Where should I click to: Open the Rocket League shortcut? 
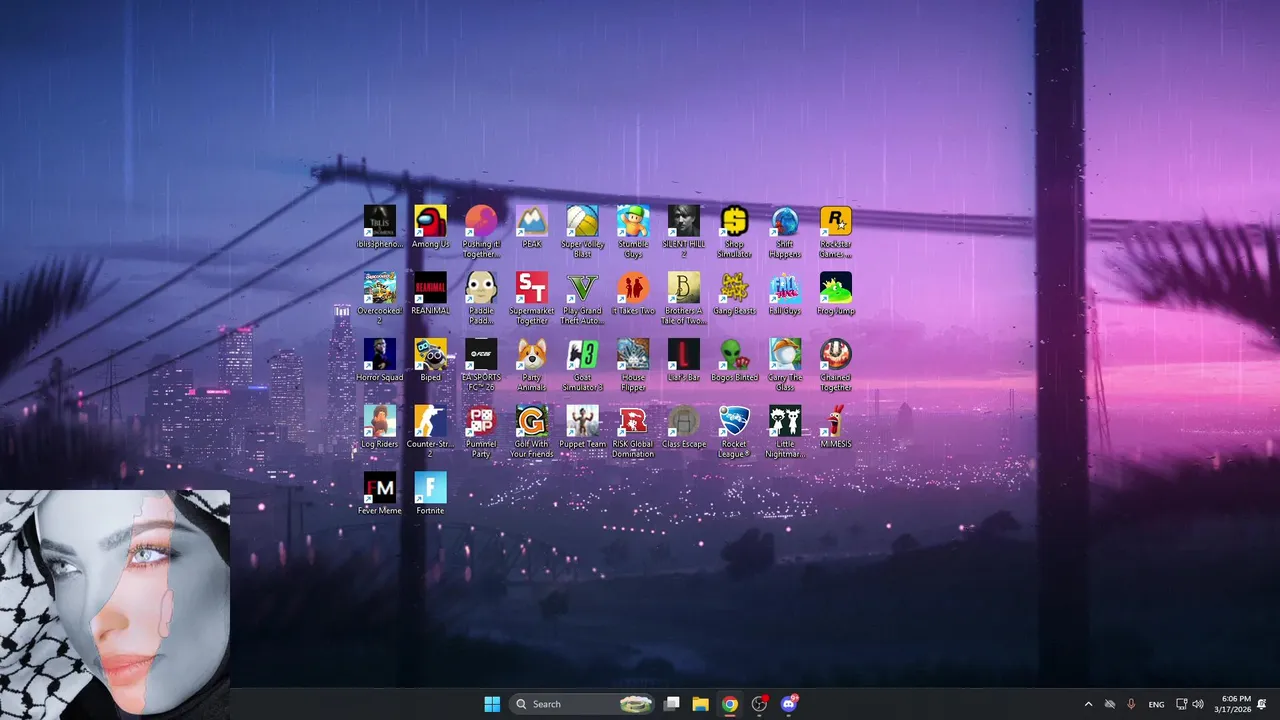tap(734, 432)
